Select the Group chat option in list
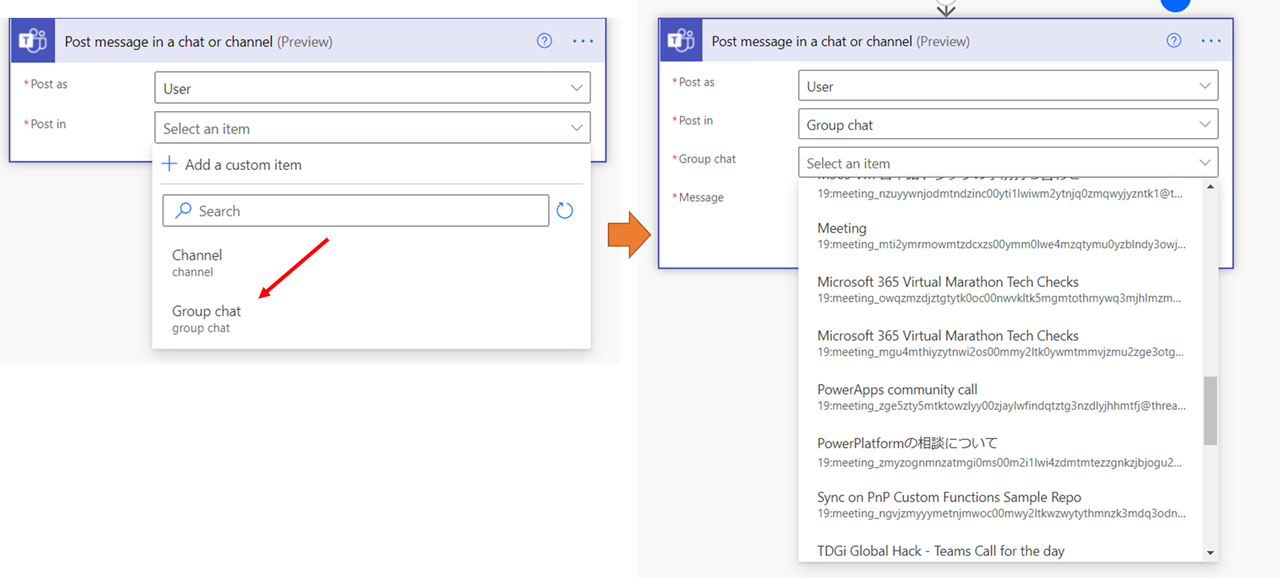The width and height of the screenshot is (1280, 578). click(371, 319)
